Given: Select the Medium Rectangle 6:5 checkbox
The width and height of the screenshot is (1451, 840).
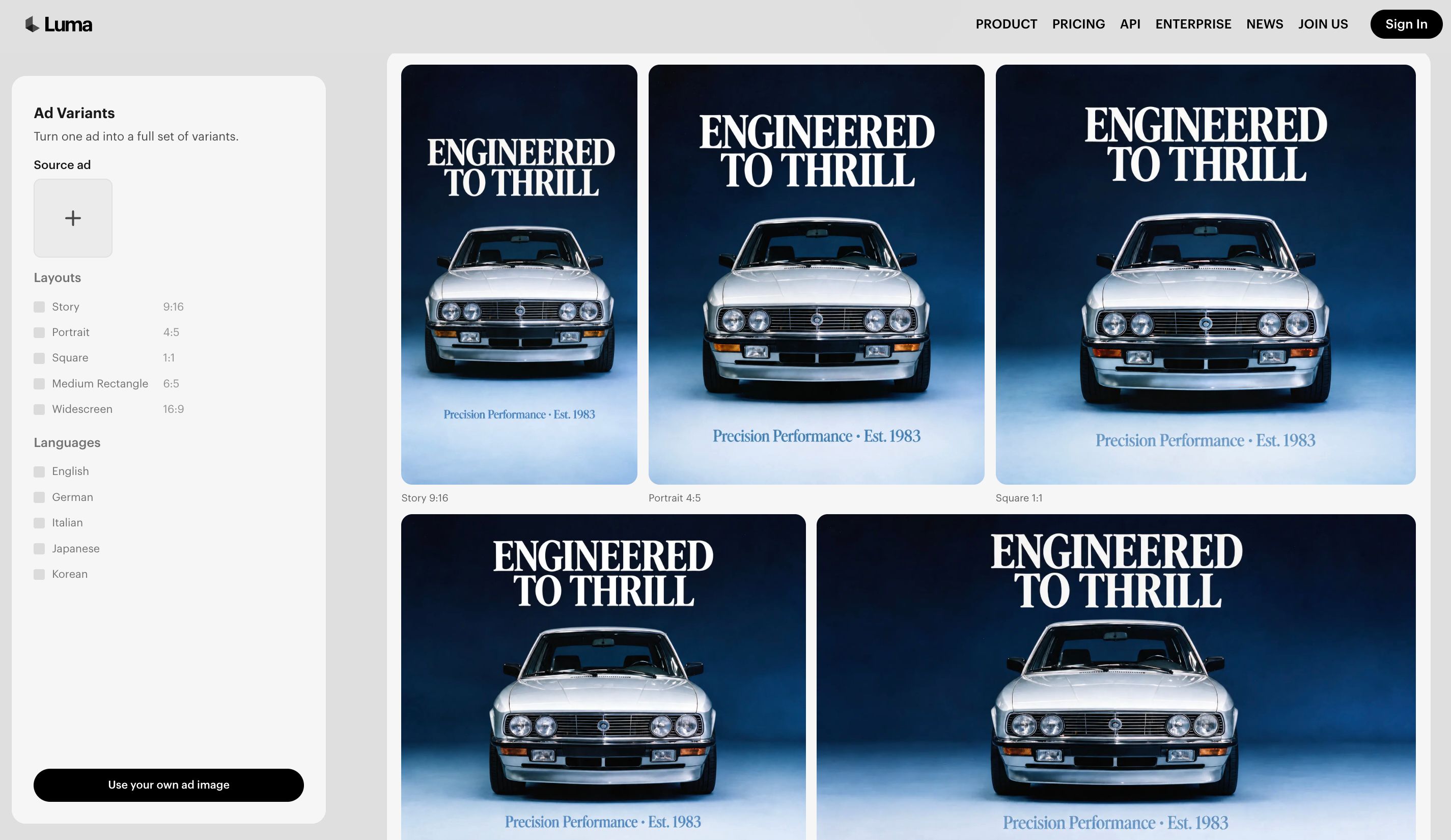Looking at the screenshot, I should pyautogui.click(x=39, y=384).
